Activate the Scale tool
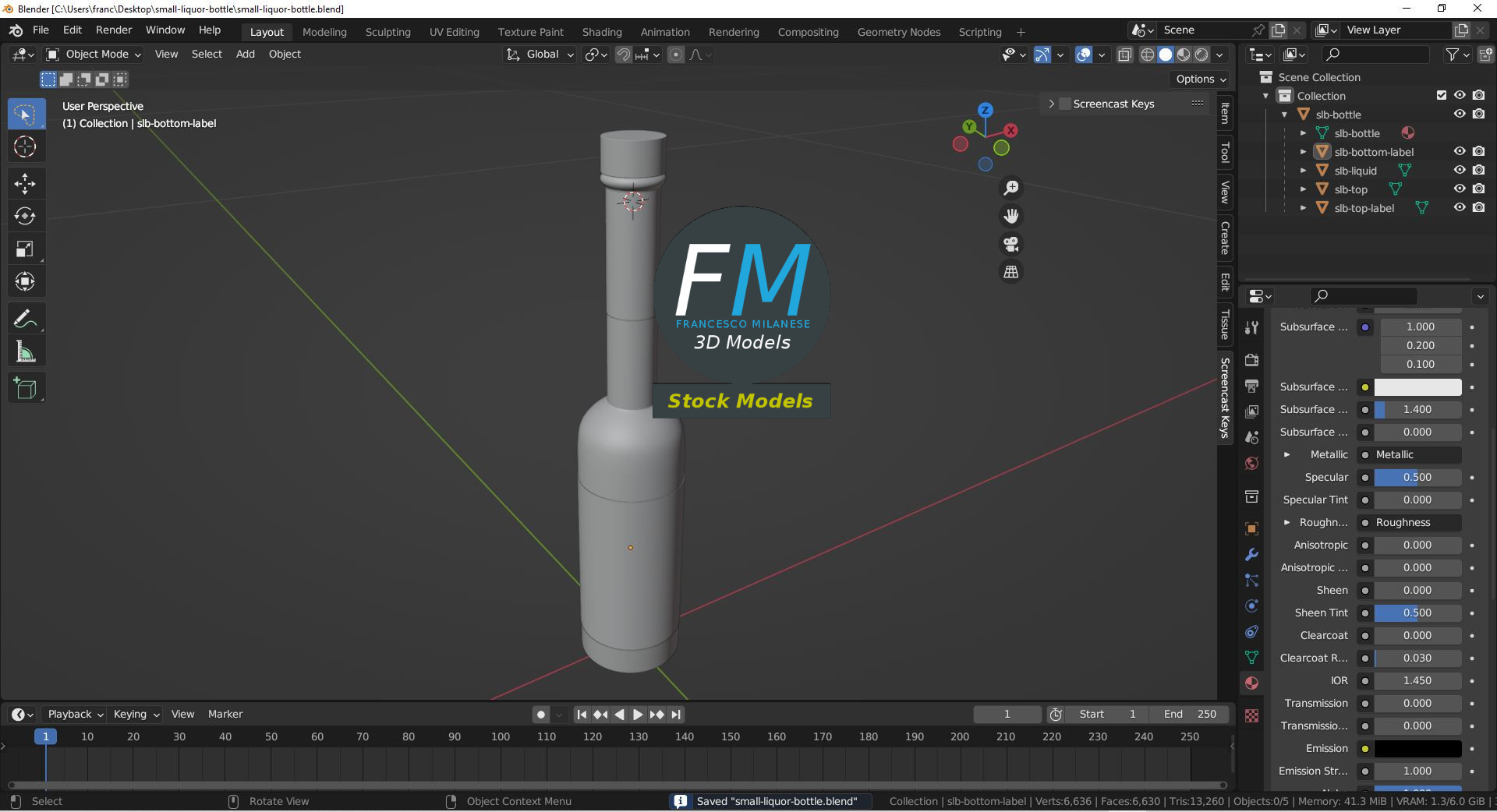The height and width of the screenshot is (812, 1497). tap(25, 249)
